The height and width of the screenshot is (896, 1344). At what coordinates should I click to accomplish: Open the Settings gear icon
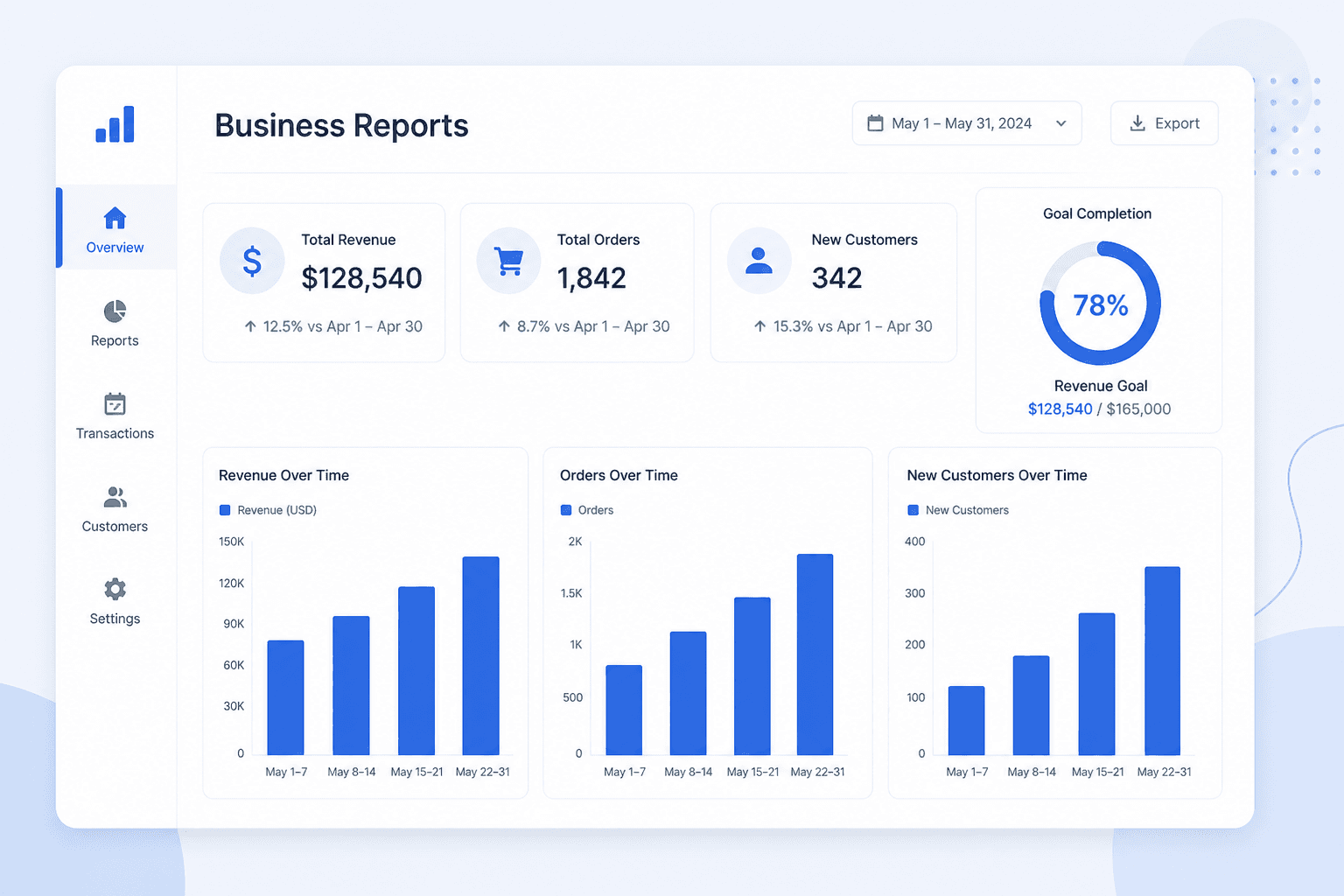[115, 589]
